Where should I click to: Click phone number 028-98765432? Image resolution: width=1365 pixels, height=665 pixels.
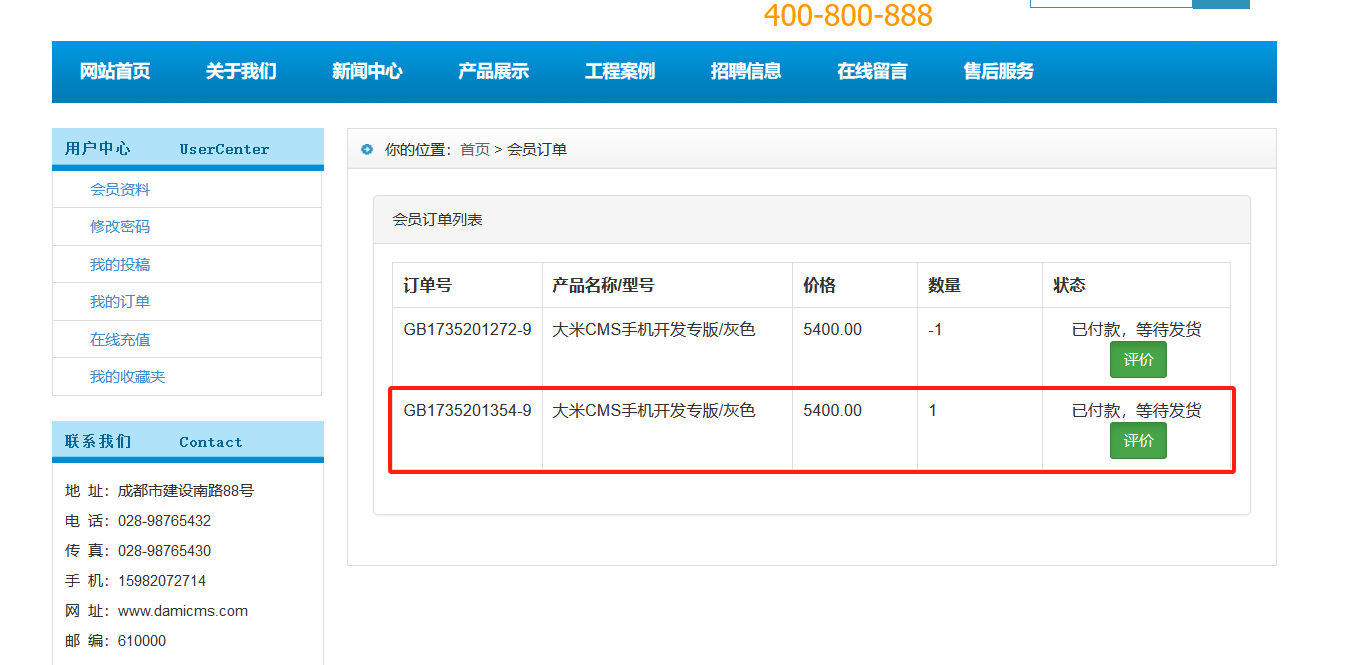[x=164, y=521]
